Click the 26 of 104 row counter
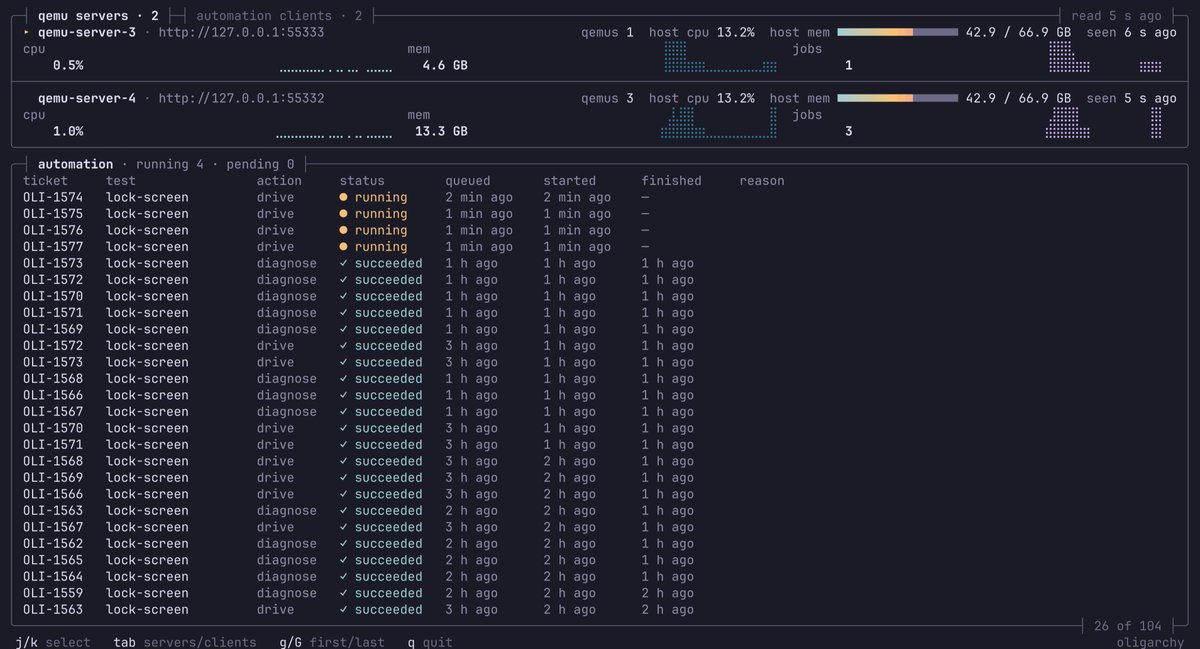Viewport: 1200px width, 649px height. 1128,626
